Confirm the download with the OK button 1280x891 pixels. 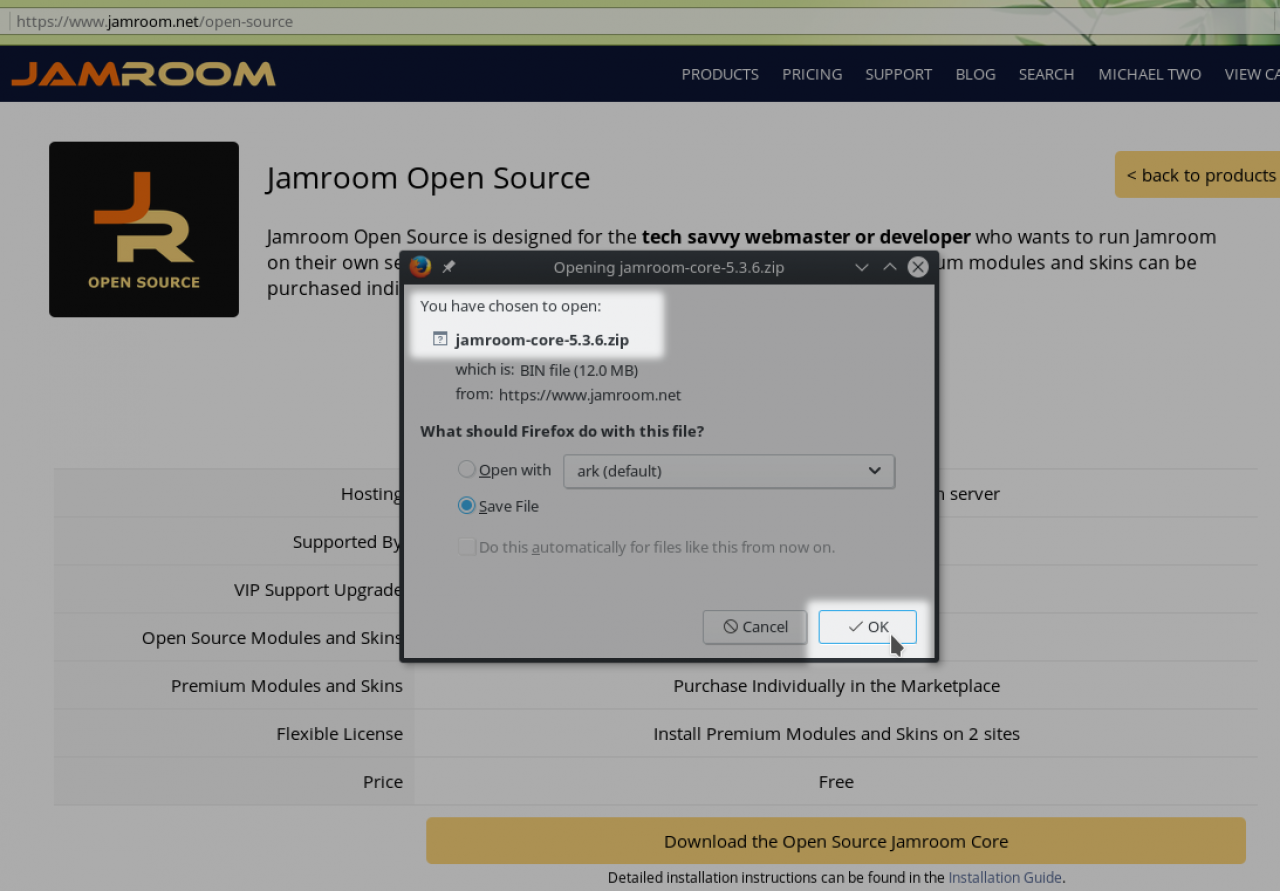tap(868, 627)
